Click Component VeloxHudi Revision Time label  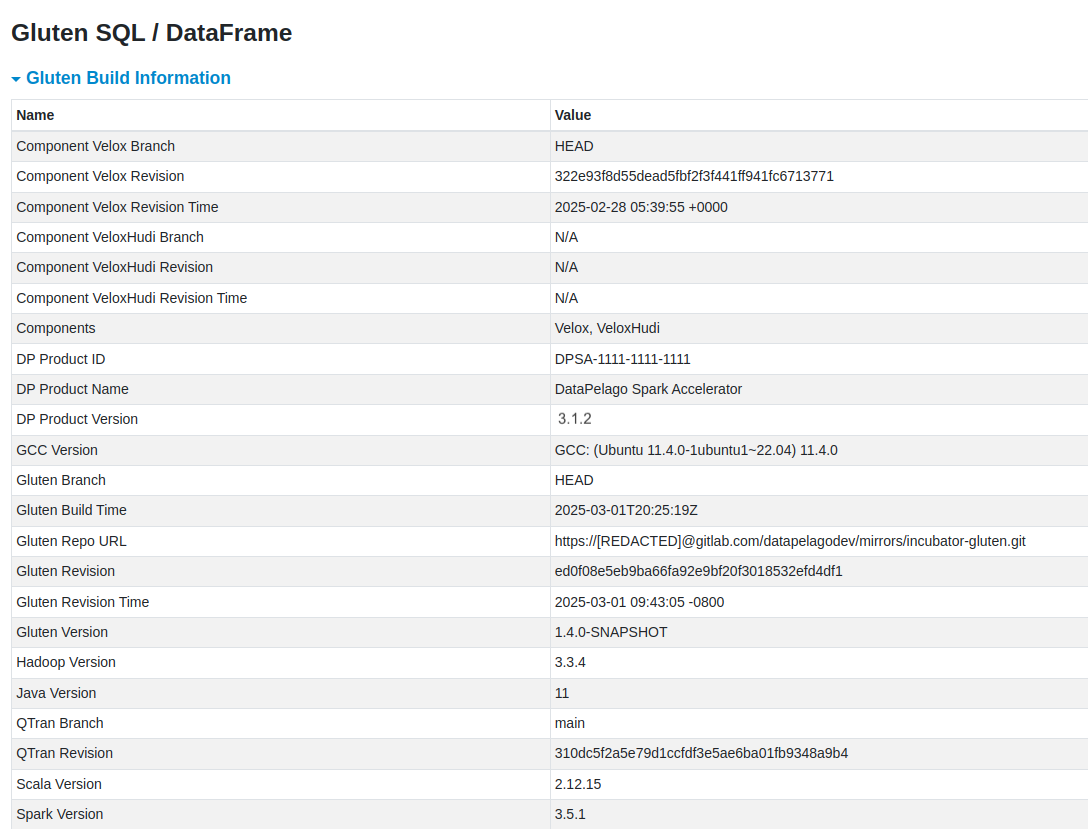click(132, 298)
